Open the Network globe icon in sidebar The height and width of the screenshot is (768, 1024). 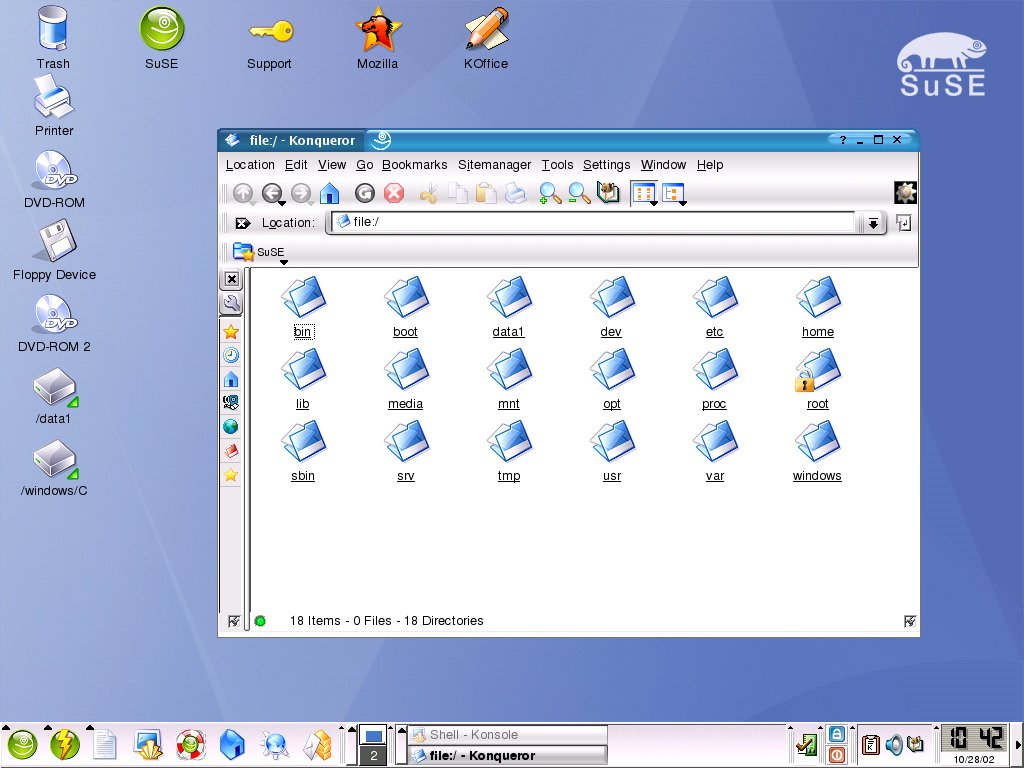[x=231, y=427]
